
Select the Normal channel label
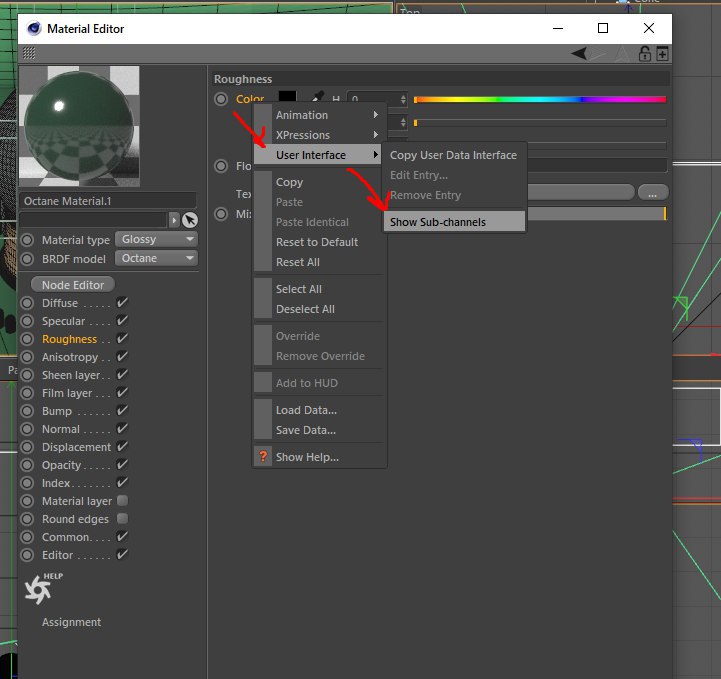[61, 429]
